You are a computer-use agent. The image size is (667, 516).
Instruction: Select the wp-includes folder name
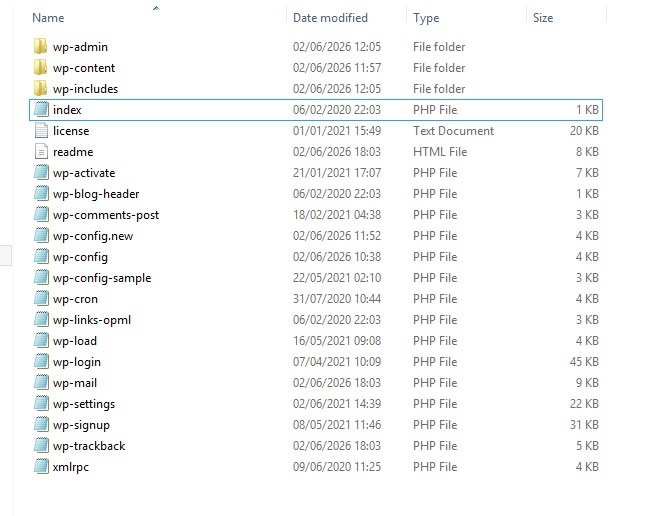85,89
